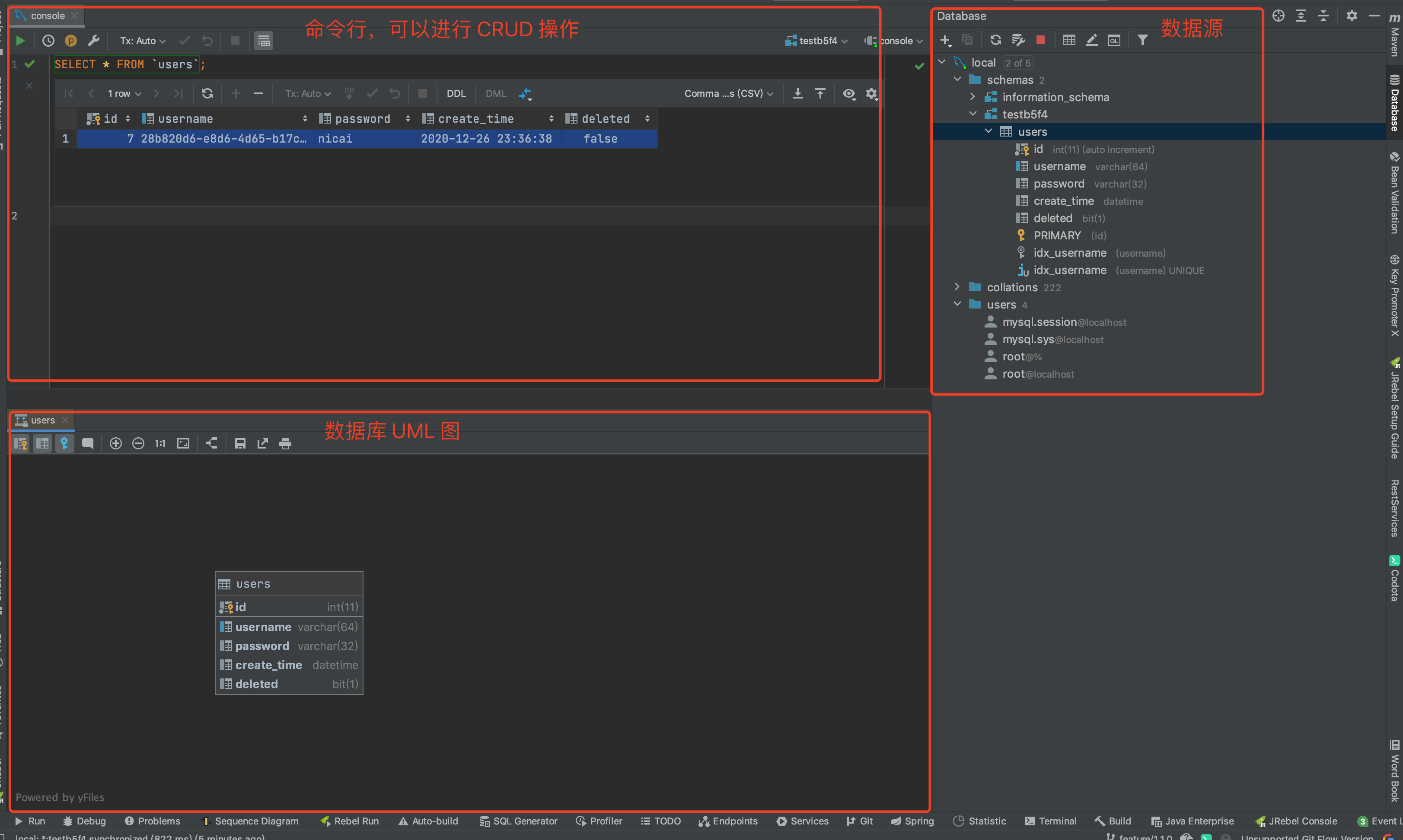Toggle Columns visibility in diagram toolbar
Screen dimensions: 1403x840
[42, 443]
